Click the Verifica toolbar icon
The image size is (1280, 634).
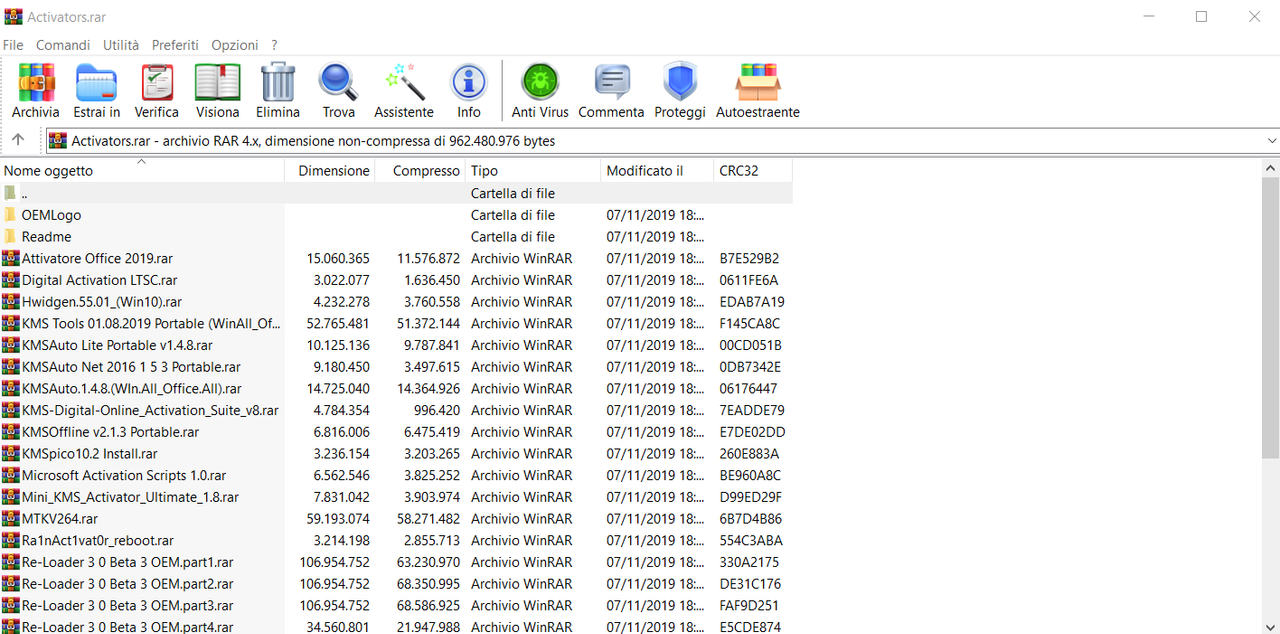point(157,82)
